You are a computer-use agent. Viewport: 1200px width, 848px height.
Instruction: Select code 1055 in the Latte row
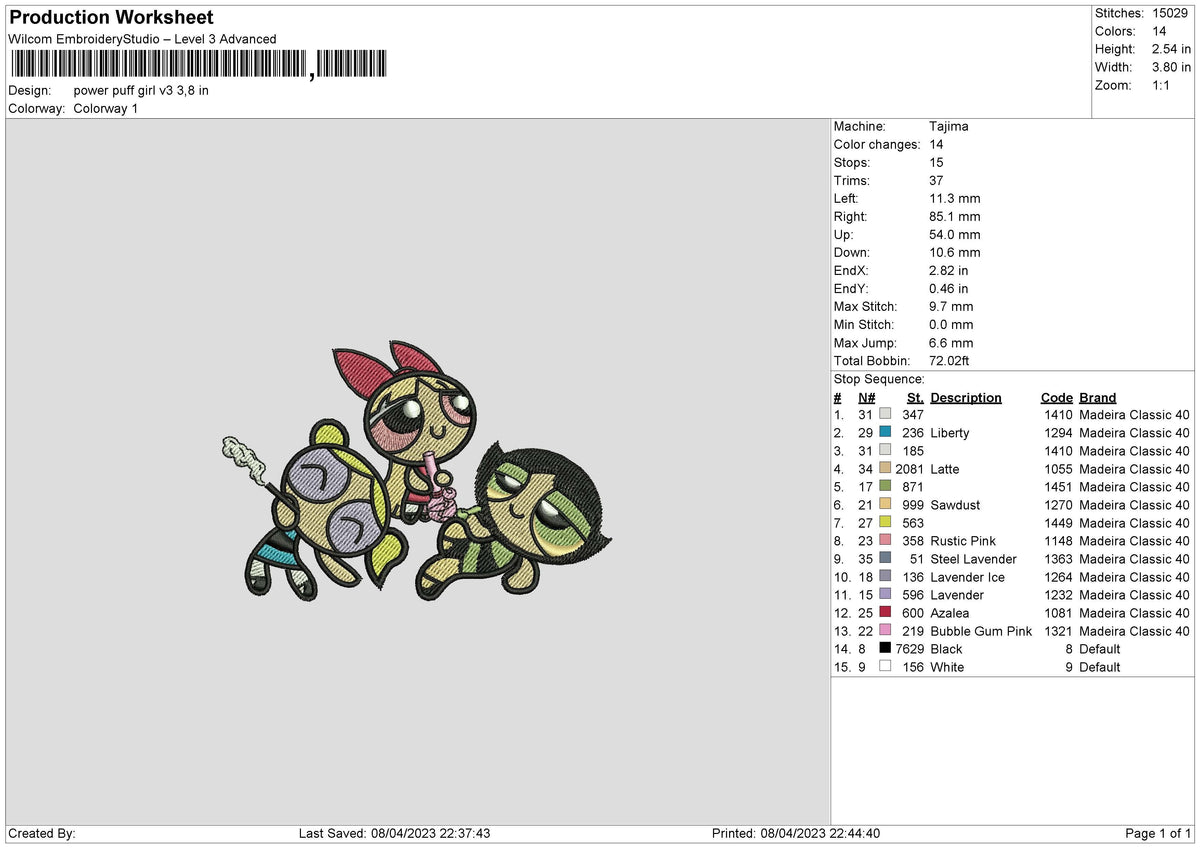coord(1058,469)
